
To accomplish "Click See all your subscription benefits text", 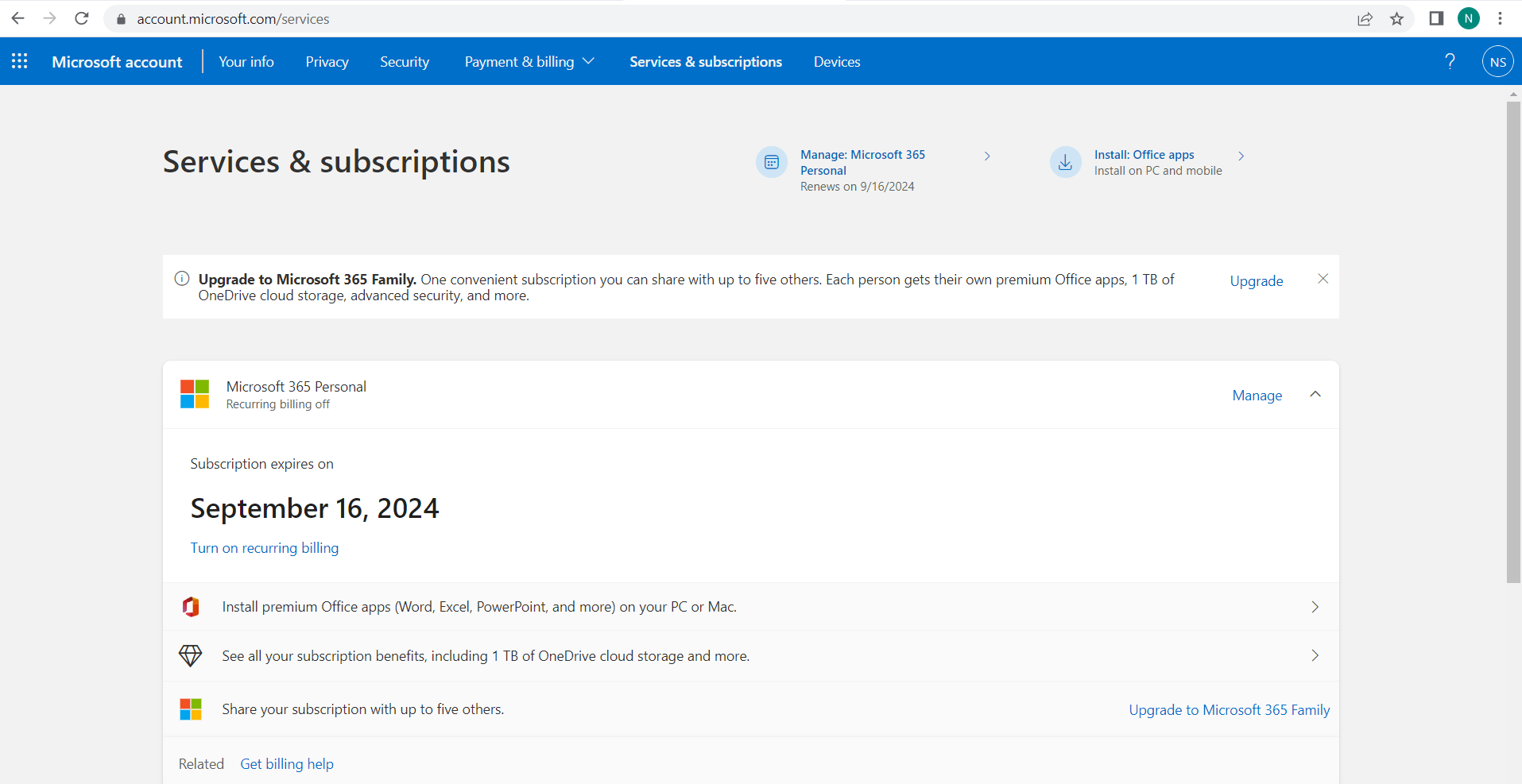I will coord(486,656).
